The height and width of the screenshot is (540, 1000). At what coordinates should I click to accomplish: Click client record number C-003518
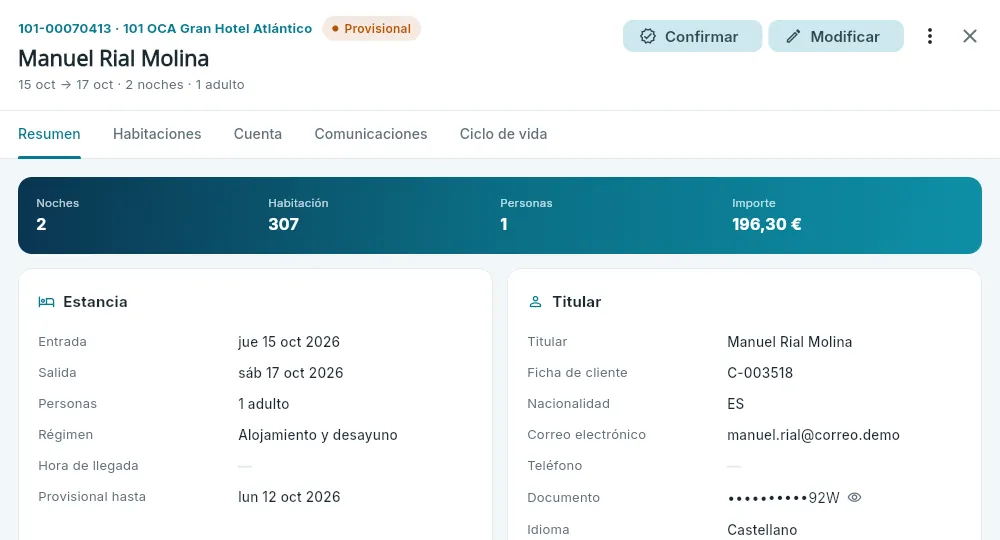[760, 373]
